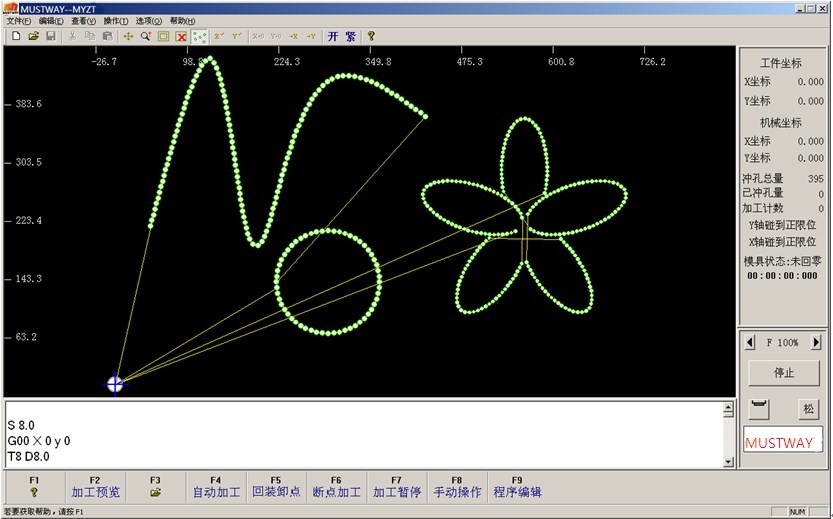Click the Open folder toolbar icon
This screenshot has height=519, width=833.
coord(33,36)
